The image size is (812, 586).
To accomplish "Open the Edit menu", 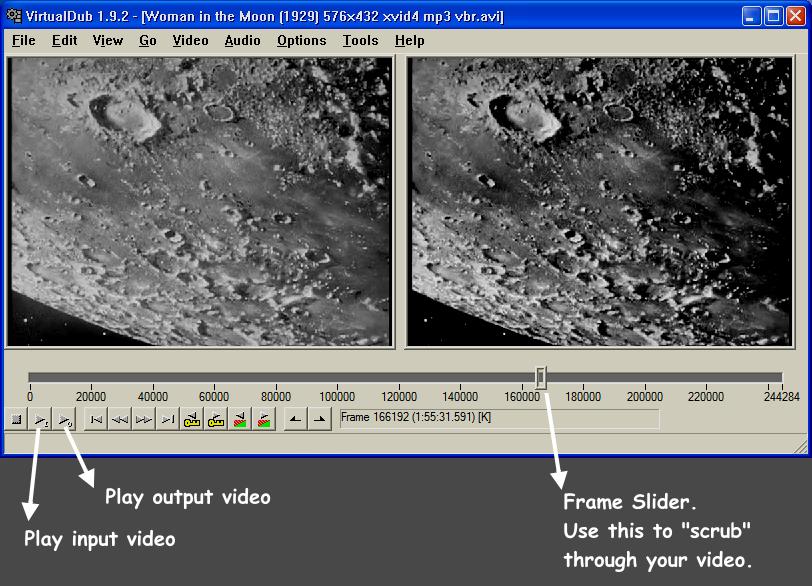I will (x=64, y=40).
